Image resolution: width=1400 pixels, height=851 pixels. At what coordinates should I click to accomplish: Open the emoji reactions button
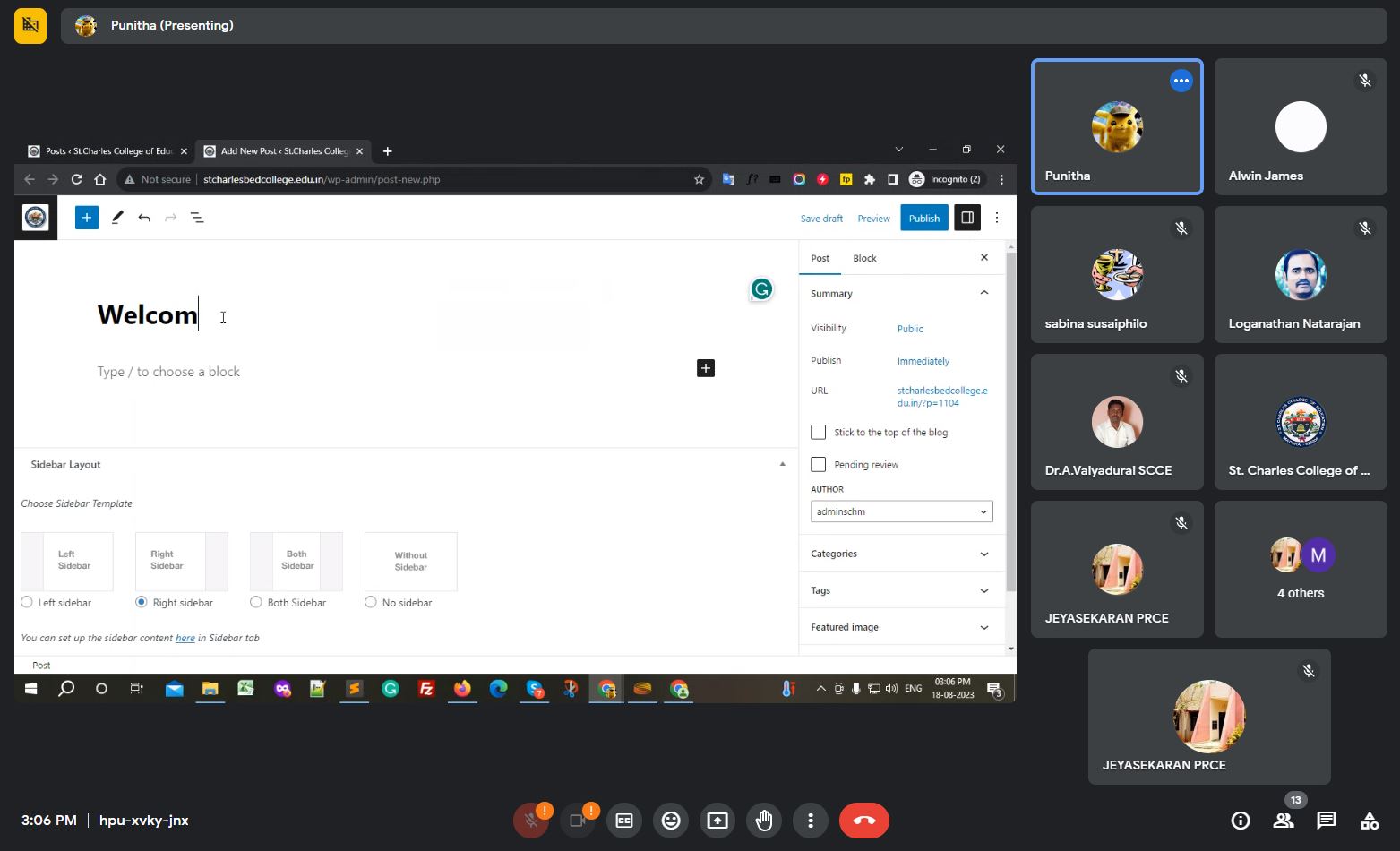(671, 821)
